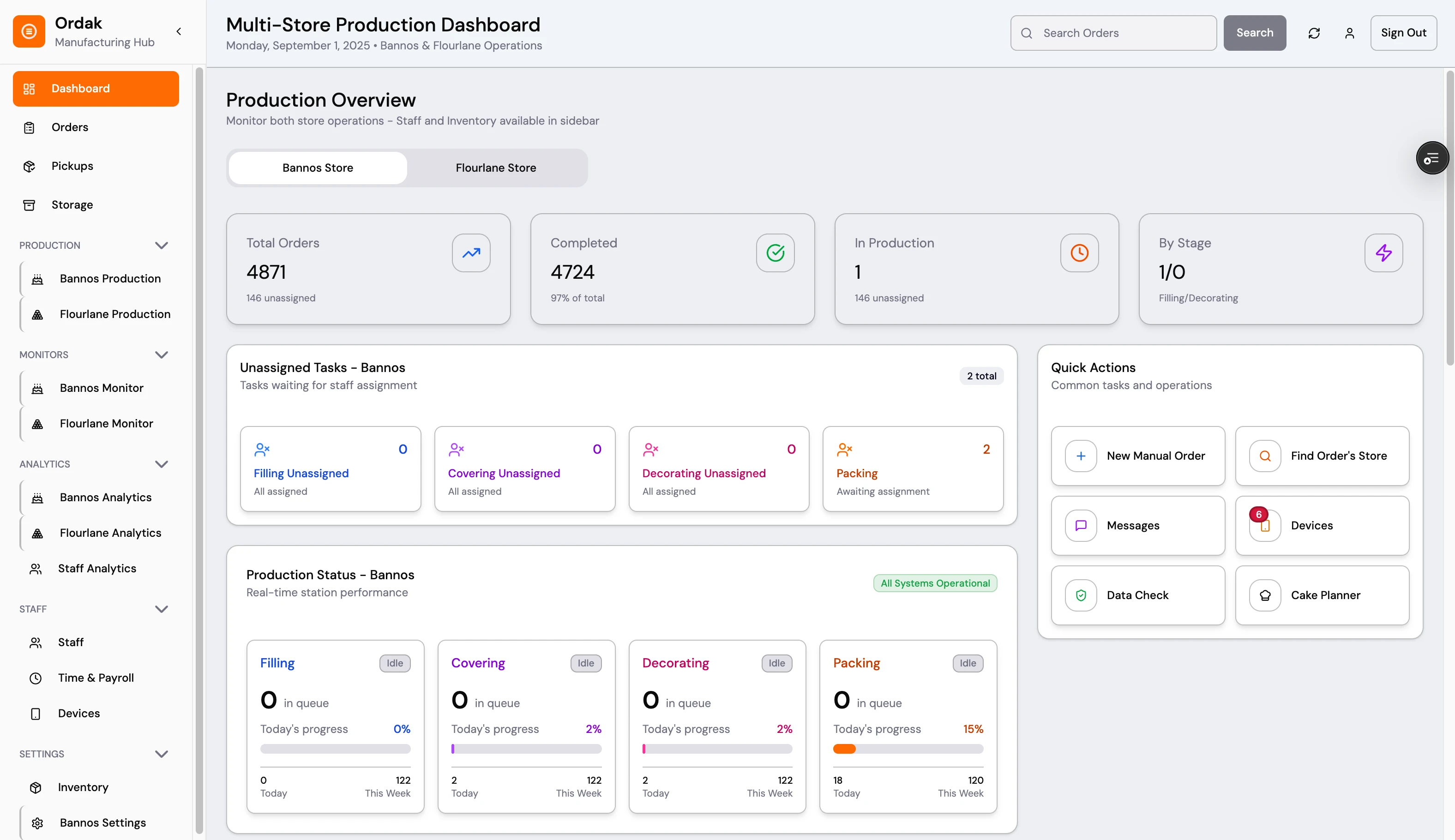Collapse the ANALYTICS section chevron

pyautogui.click(x=162, y=464)
